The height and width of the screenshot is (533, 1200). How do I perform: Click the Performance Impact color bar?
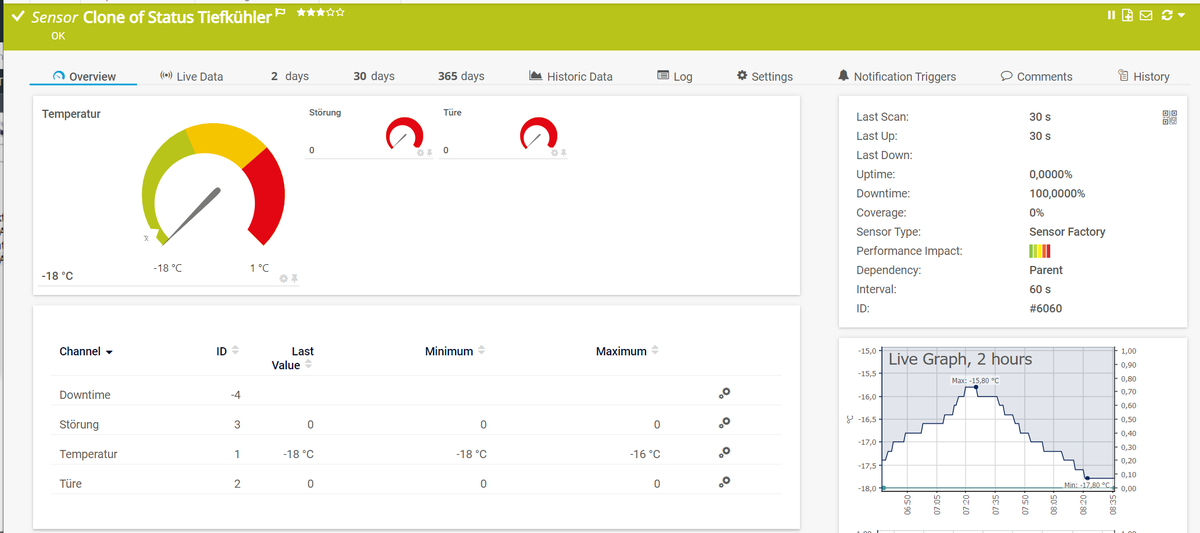point(1040,251)
